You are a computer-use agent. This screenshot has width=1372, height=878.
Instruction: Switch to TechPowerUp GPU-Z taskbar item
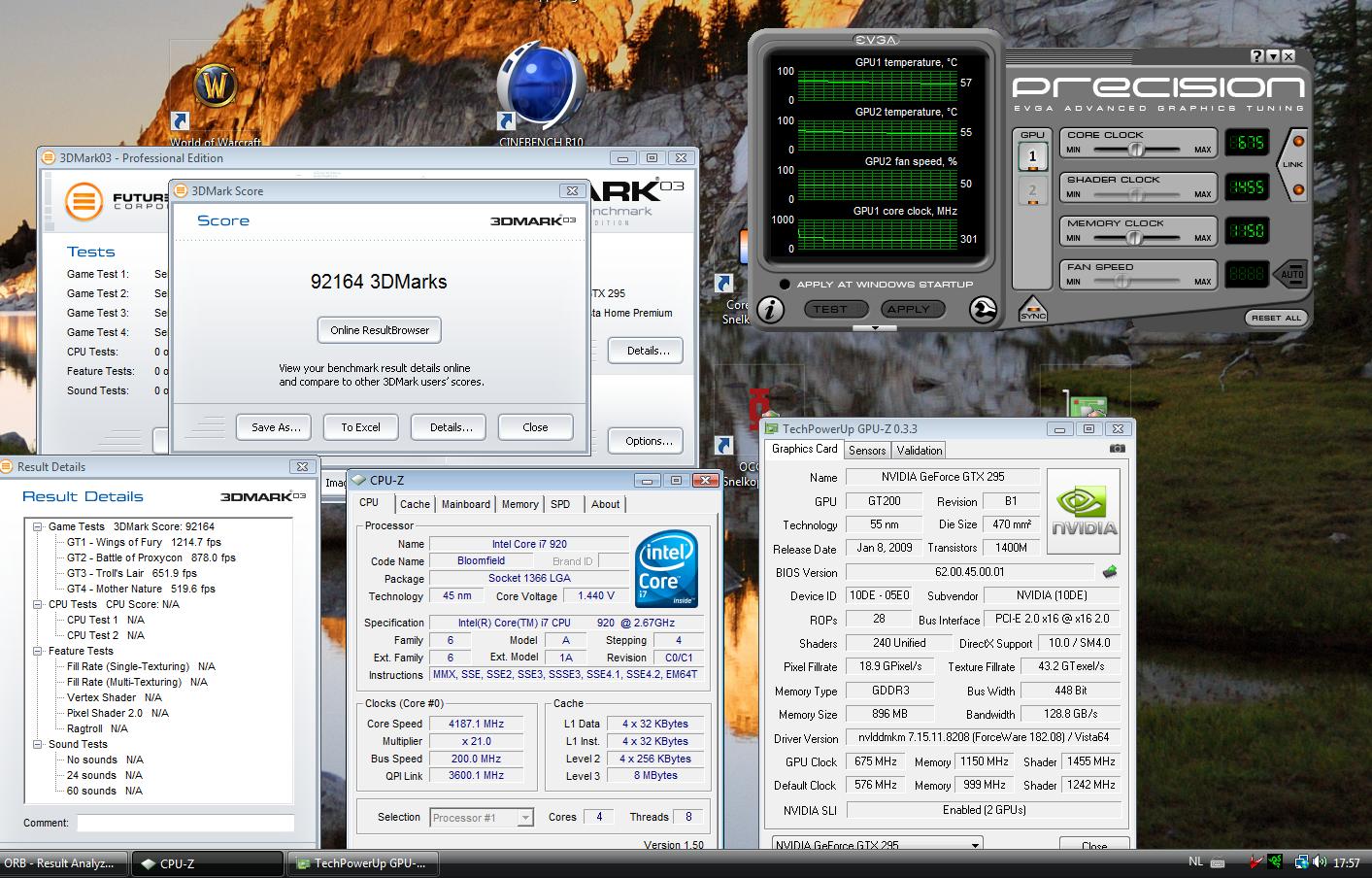365,862
